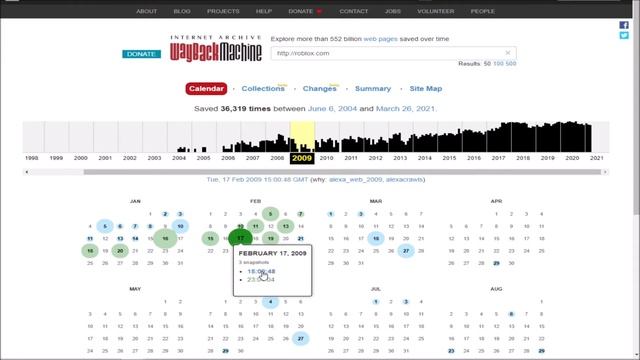
Task: Switch to the Changes tab
Action: pyautogui.click(x=319, y=89)
